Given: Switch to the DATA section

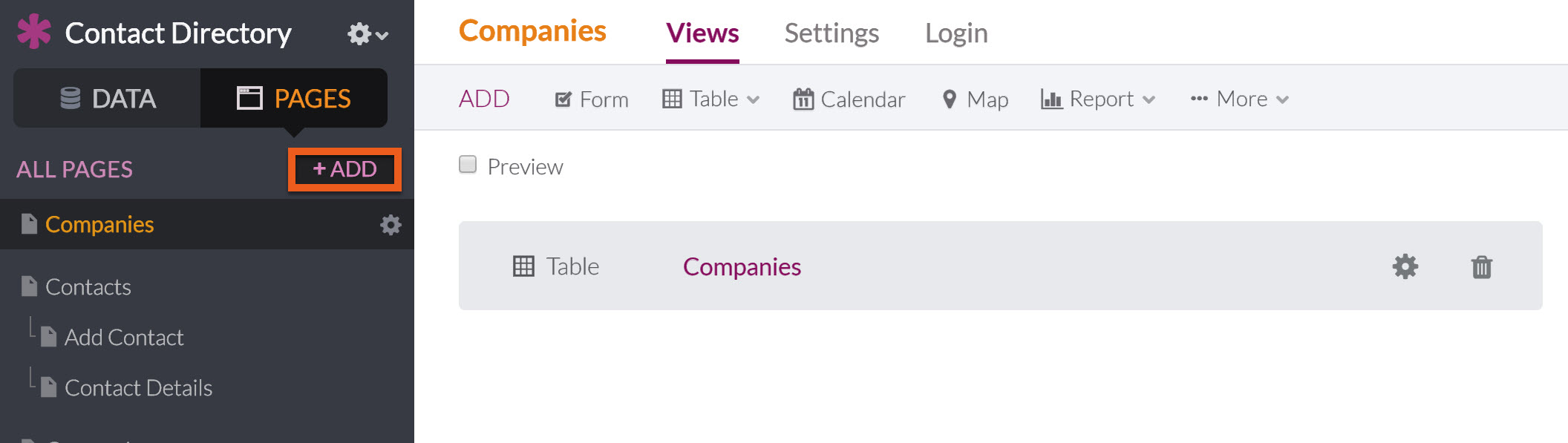Looking at the screenshot, I should tap(108, 98).
